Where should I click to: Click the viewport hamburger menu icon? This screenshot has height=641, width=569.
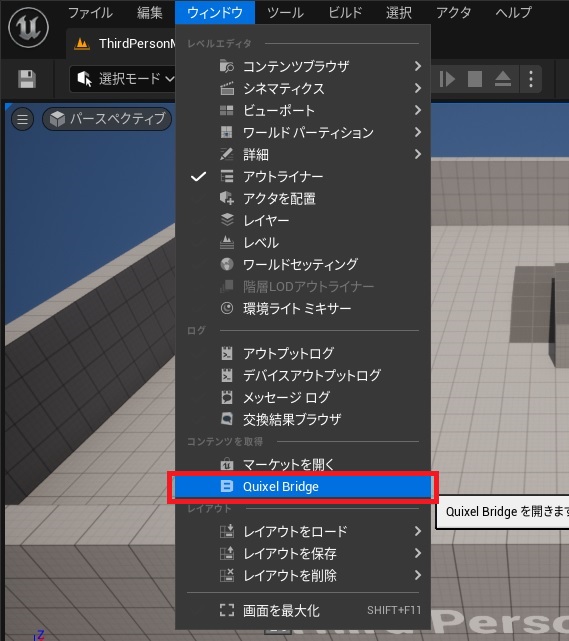click(x=22, y=119)
